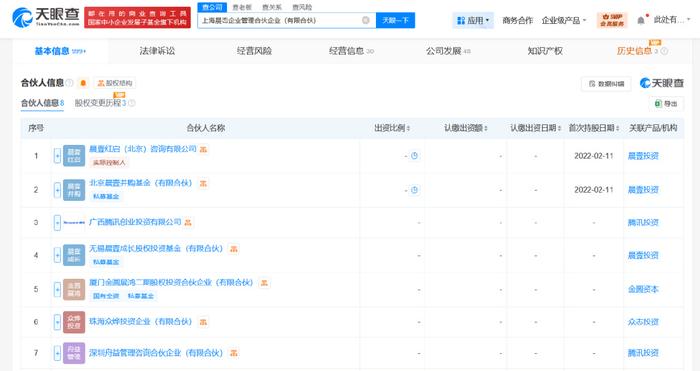Image resolution: width=700 pixels, height=371 pixels.
Task: Open 厦门金圆展鸿二期股权投资合伙企业 link
Action: [x=171, y=283]
